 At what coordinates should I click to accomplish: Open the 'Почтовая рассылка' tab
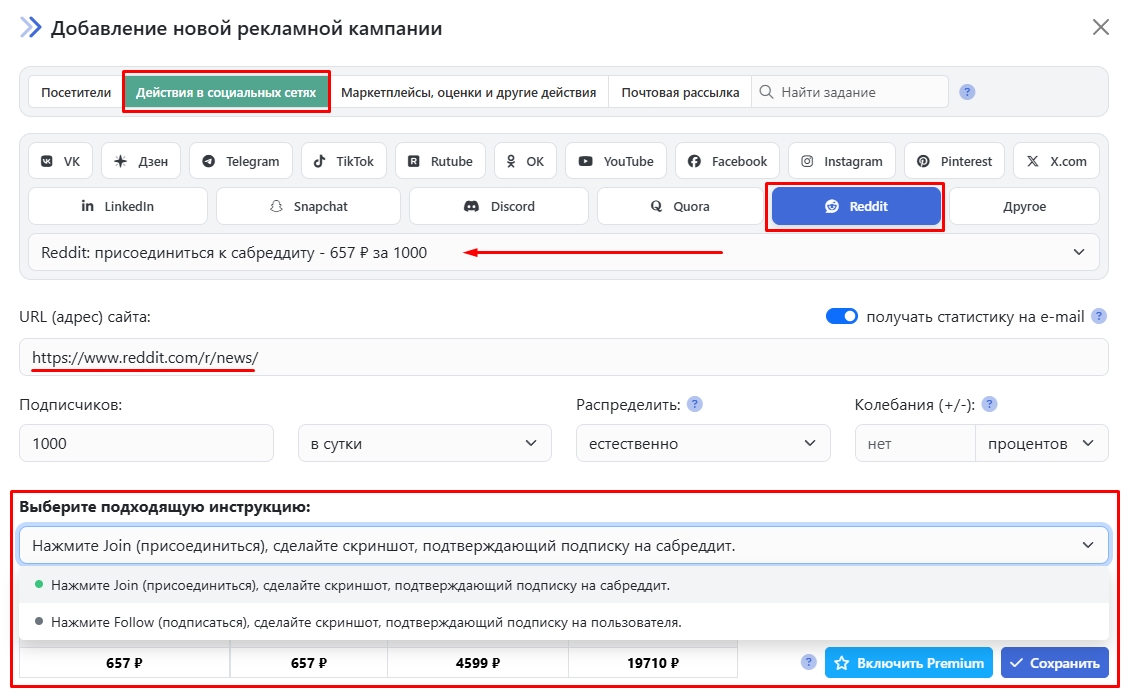click(x=680, y=92)
